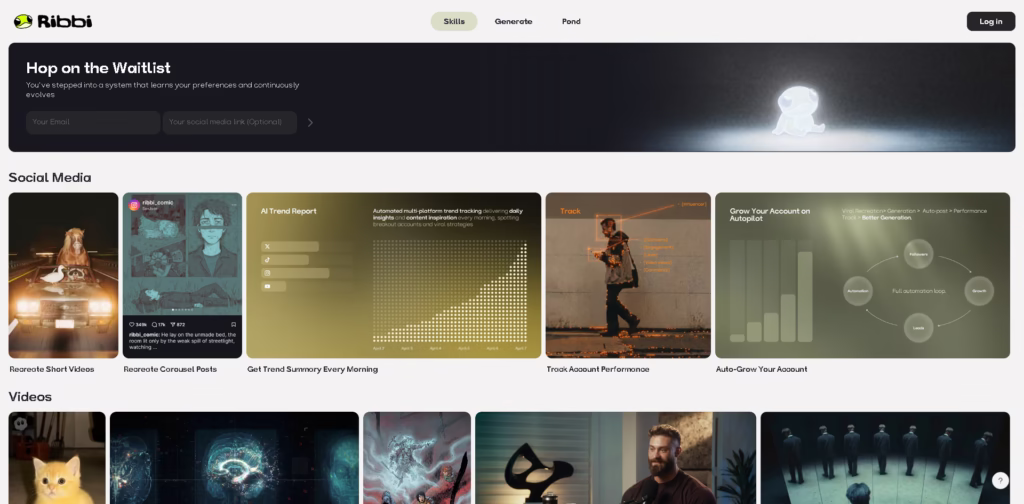1024x504 pixels.
Task: Click the Get Trend Summary Every Morning link
Action: pyautogui.click(x=312, y=369)
